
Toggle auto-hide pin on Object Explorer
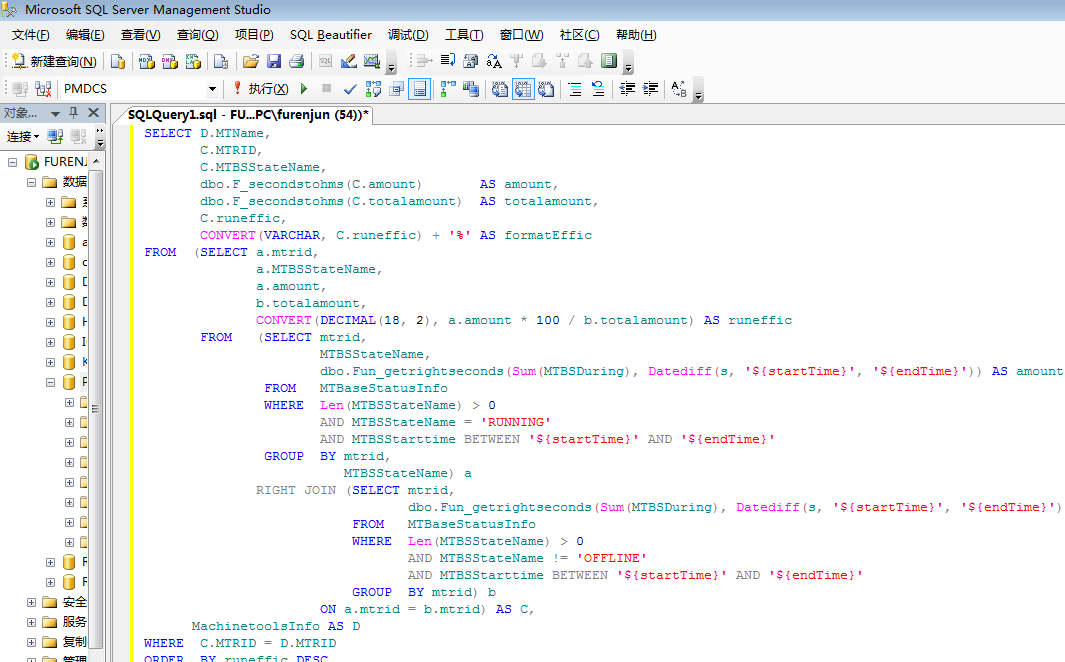tap(73, 113)
